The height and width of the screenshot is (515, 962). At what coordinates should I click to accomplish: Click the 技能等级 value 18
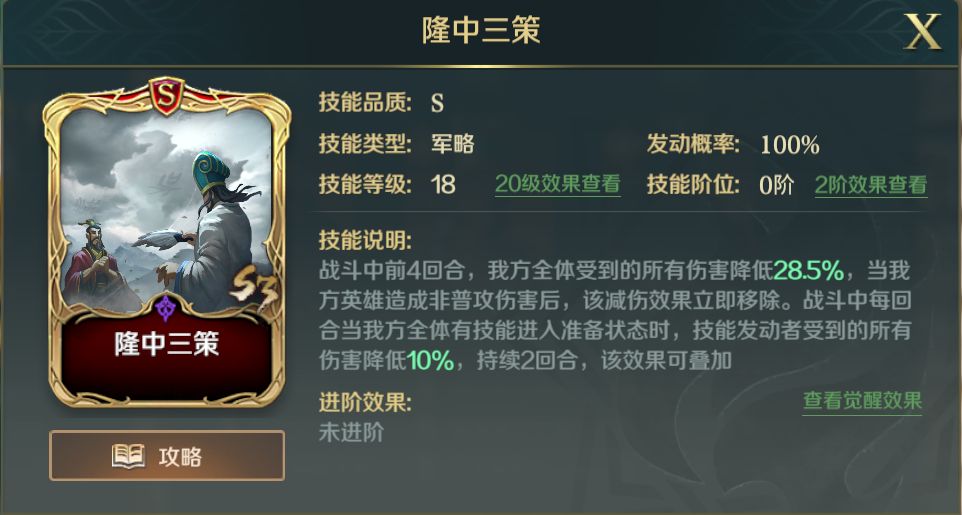[443, 184]
